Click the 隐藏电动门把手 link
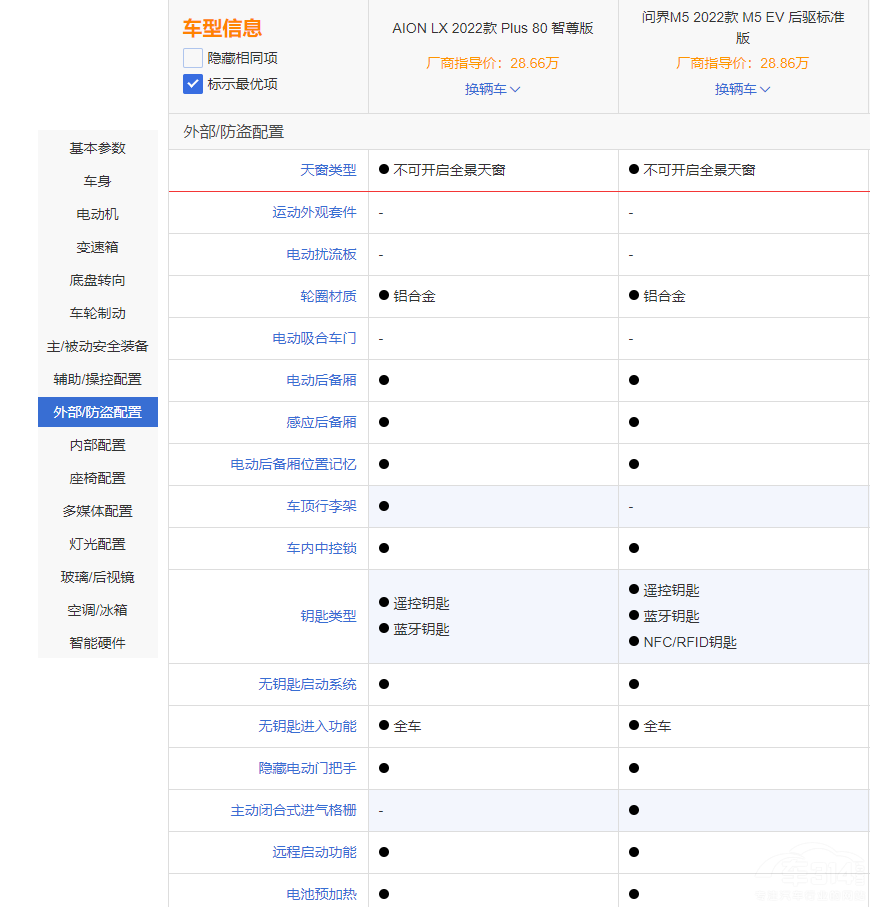 pos(307,768)
